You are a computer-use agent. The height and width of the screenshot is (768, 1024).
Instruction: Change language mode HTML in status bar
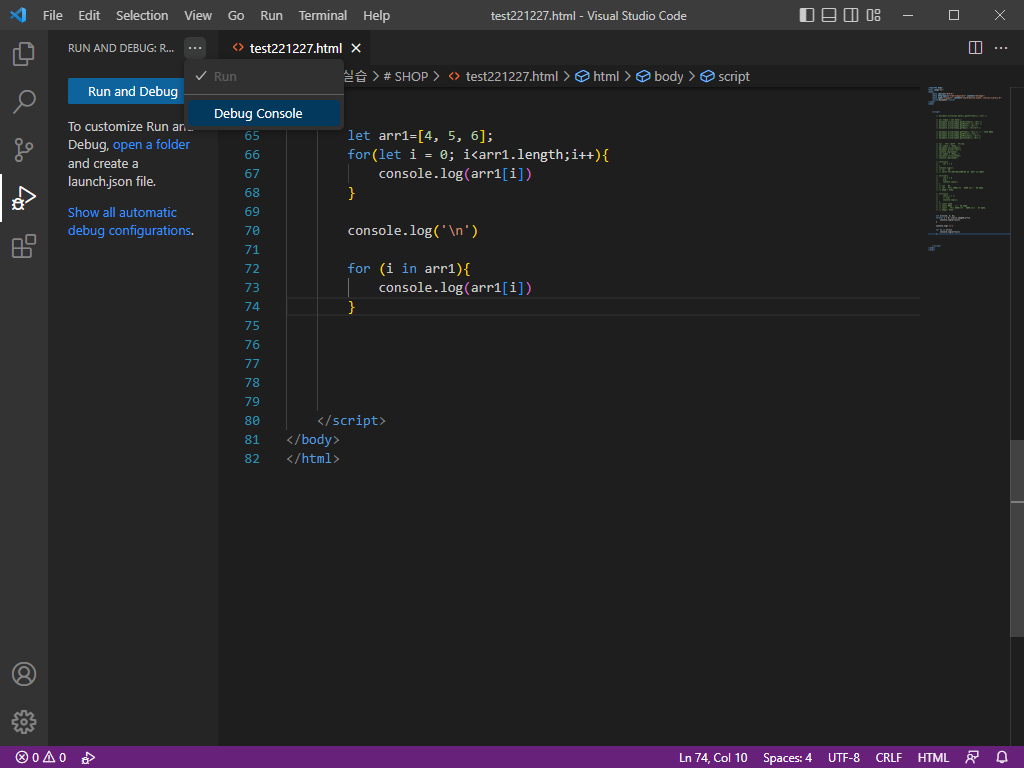933,758
